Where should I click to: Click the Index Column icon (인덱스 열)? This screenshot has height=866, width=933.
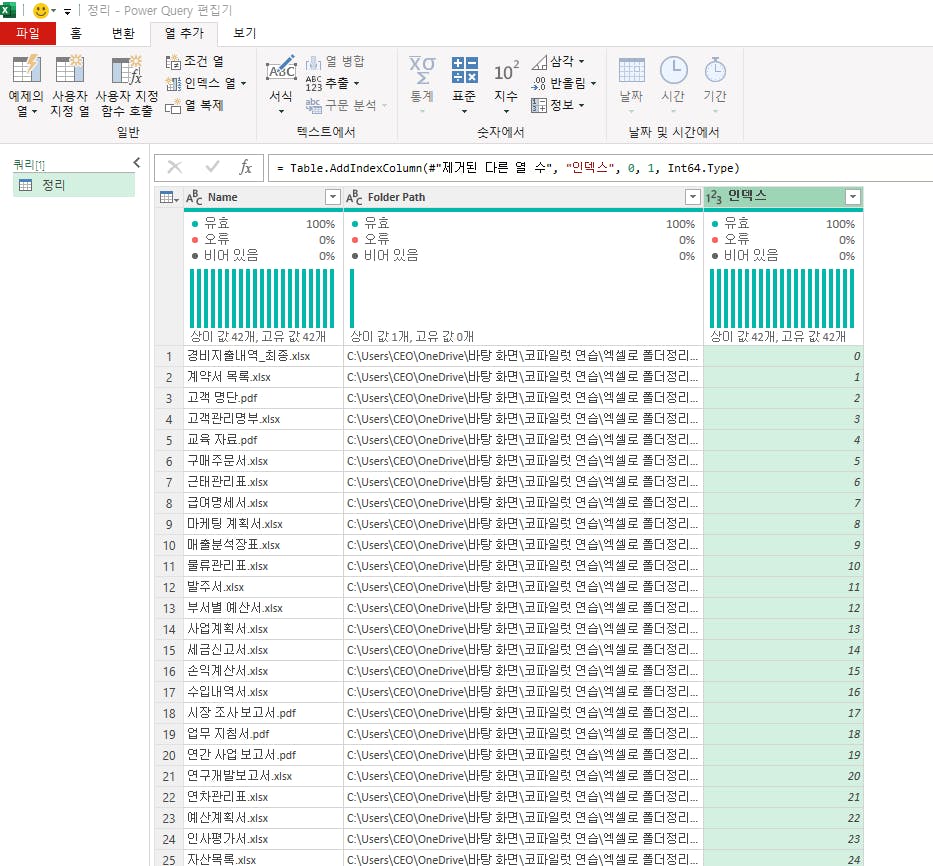point(173,83)
